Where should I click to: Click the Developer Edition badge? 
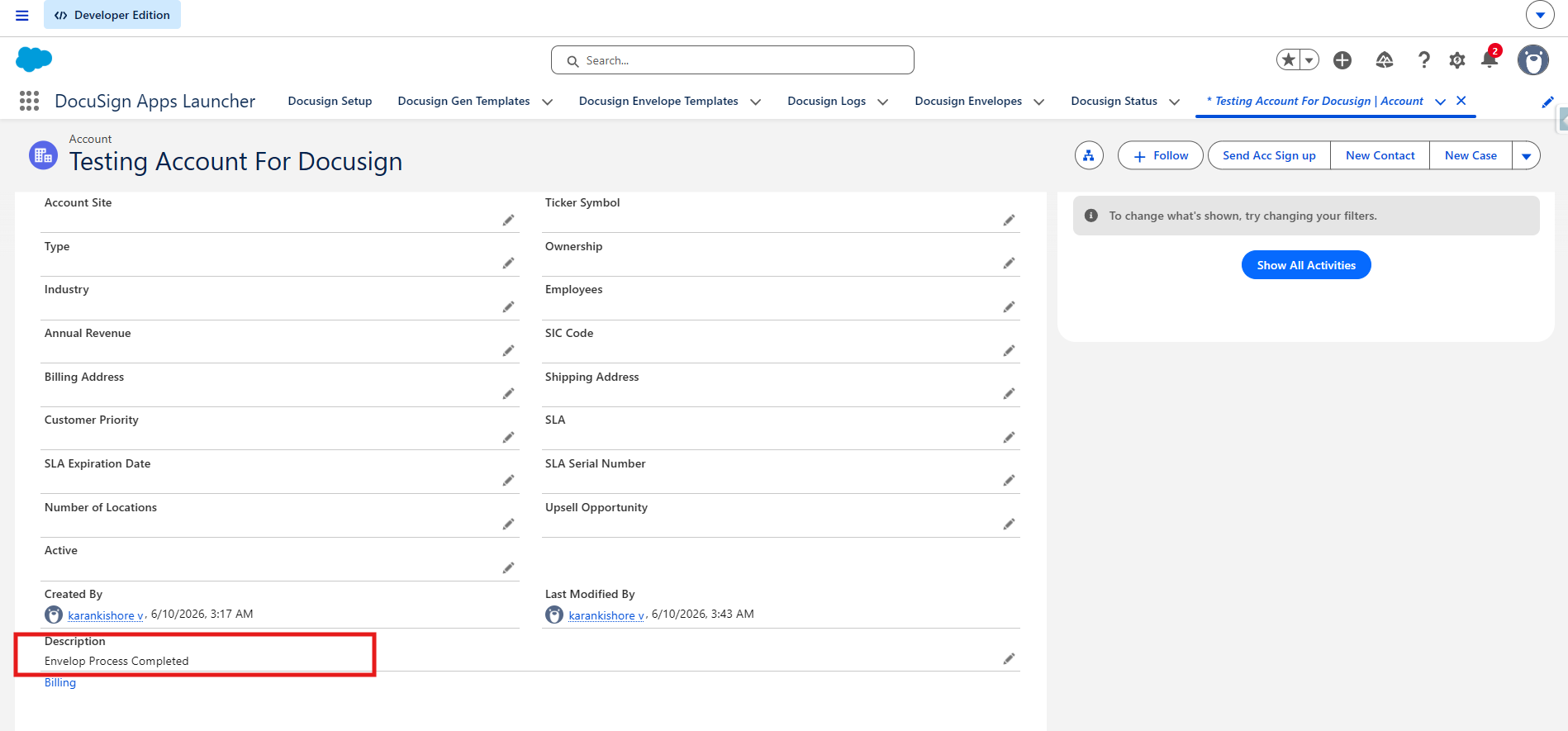click(x=112, y=15)
